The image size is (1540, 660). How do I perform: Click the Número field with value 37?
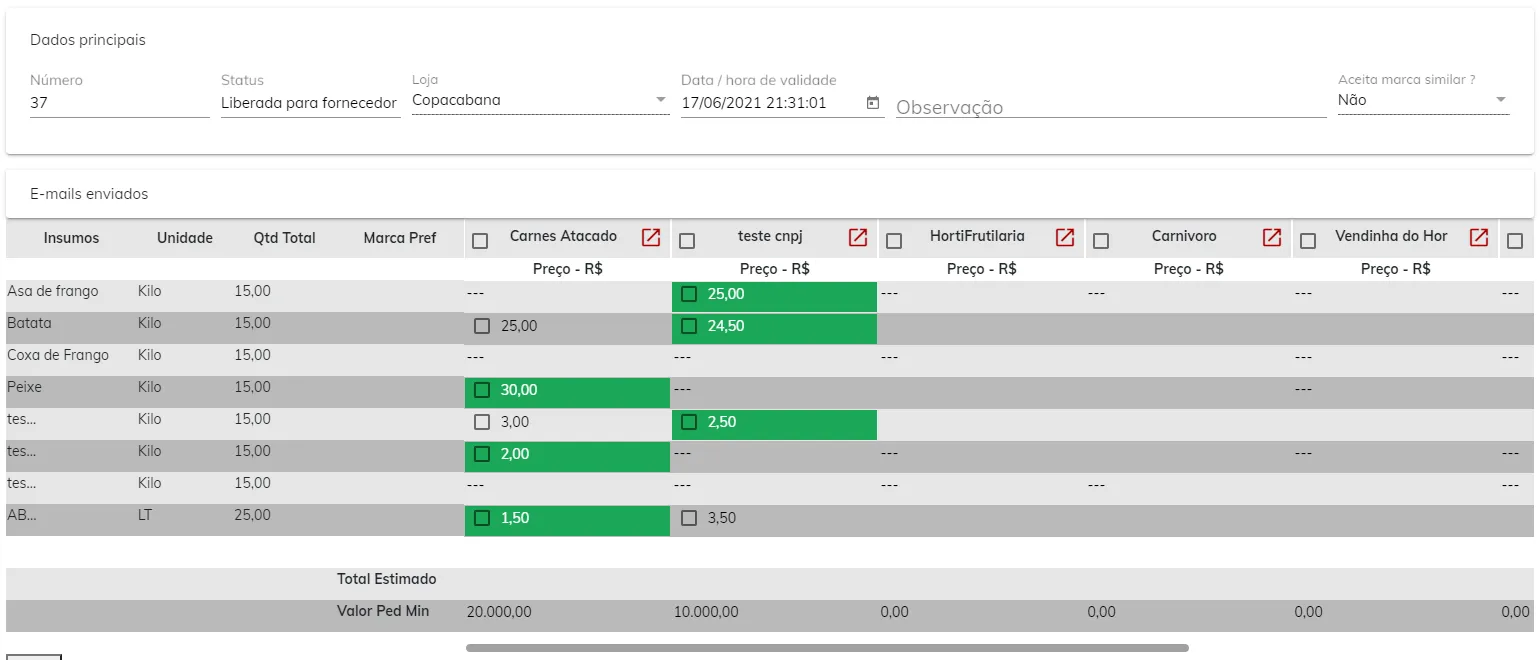pos(119,103)
